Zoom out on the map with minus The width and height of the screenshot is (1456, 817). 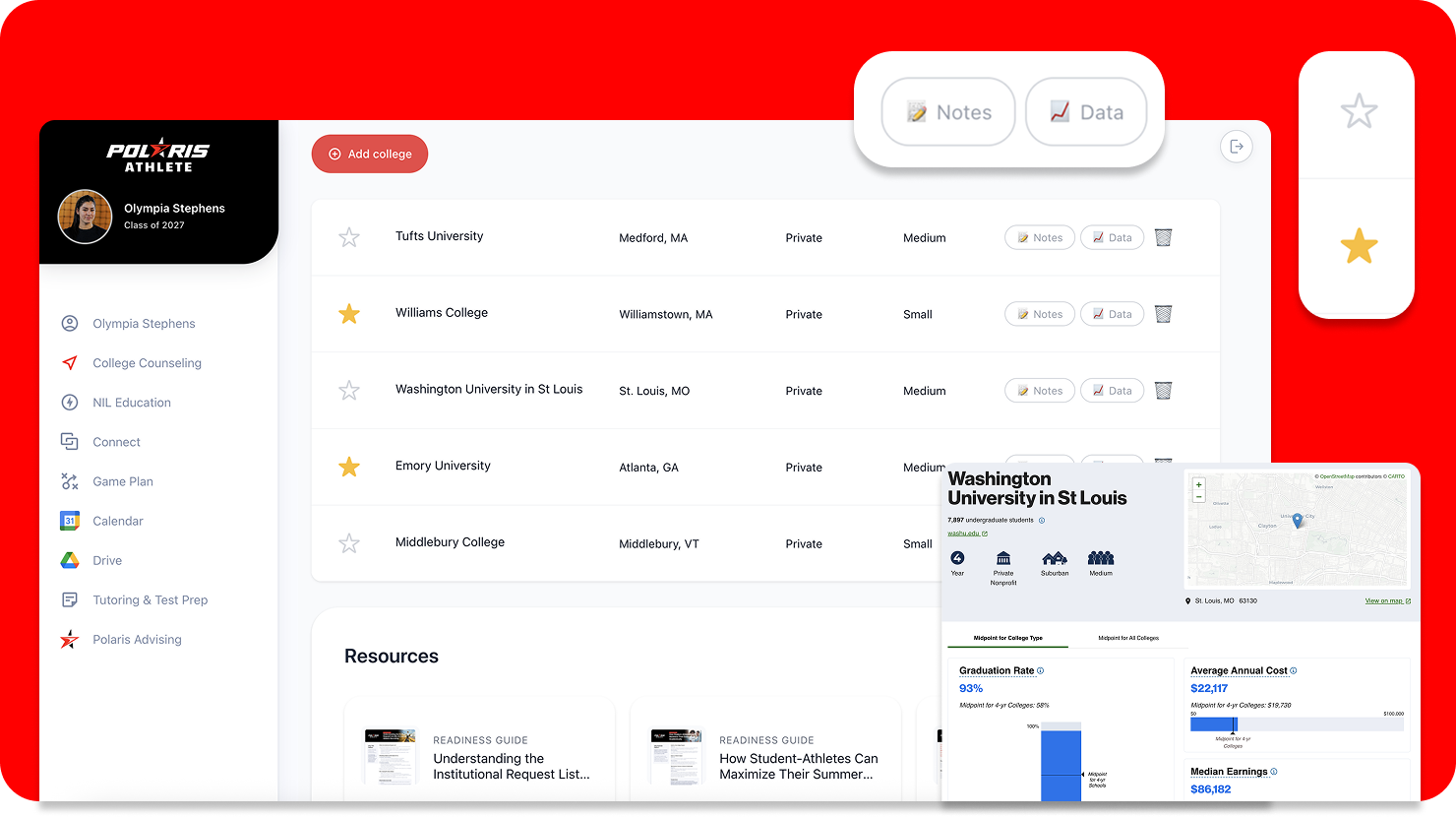[x=1198, y=496]
